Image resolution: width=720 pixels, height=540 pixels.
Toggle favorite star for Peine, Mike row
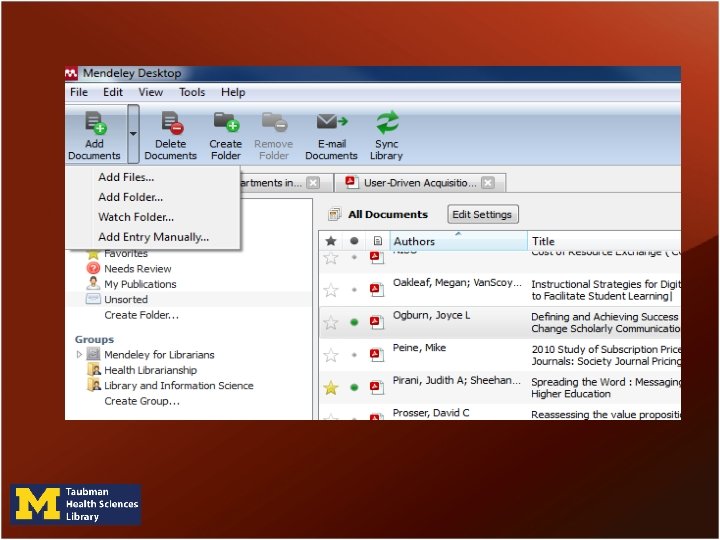coord(331,355)
